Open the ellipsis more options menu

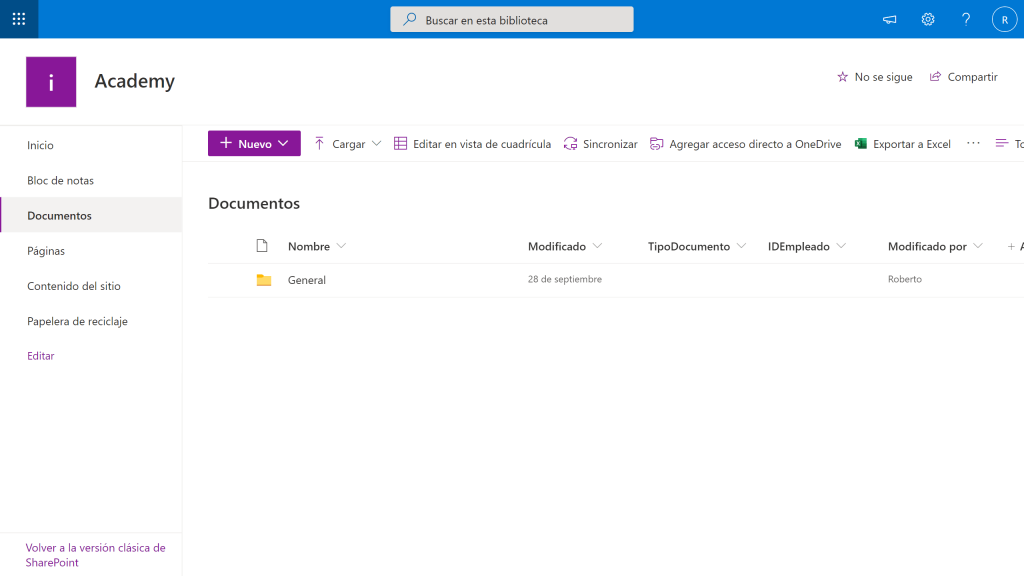click(x=973, y=143)
